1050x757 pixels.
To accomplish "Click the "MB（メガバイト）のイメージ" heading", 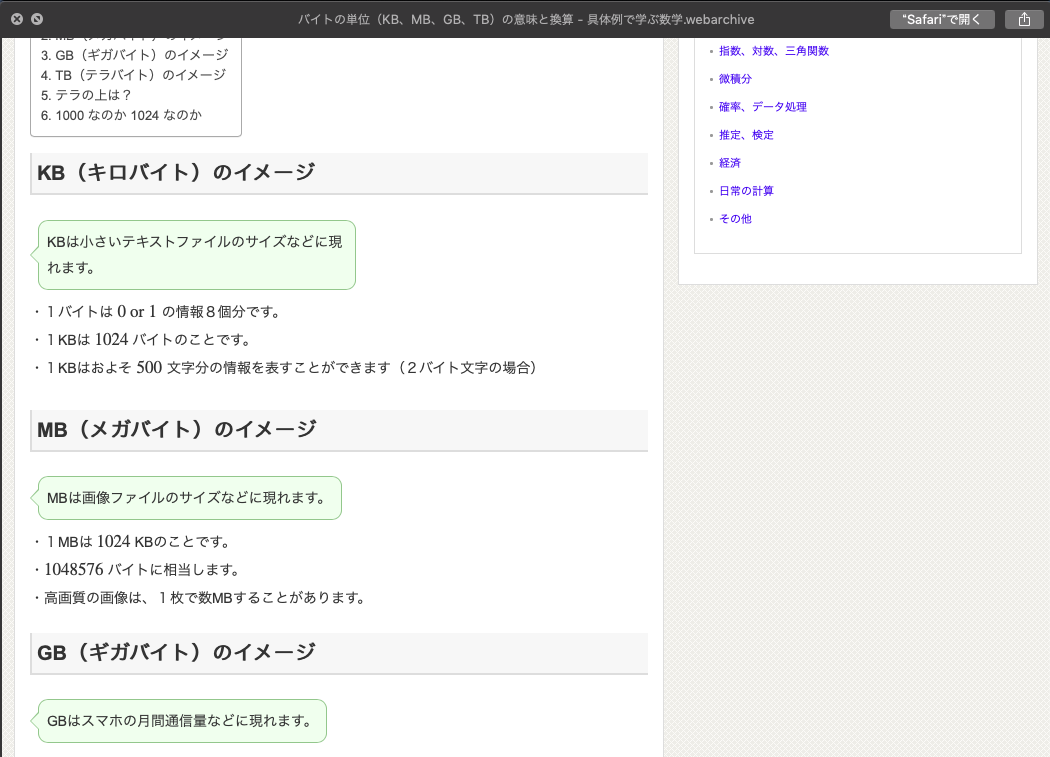I will pyautogui.click(x=177, y=430).
